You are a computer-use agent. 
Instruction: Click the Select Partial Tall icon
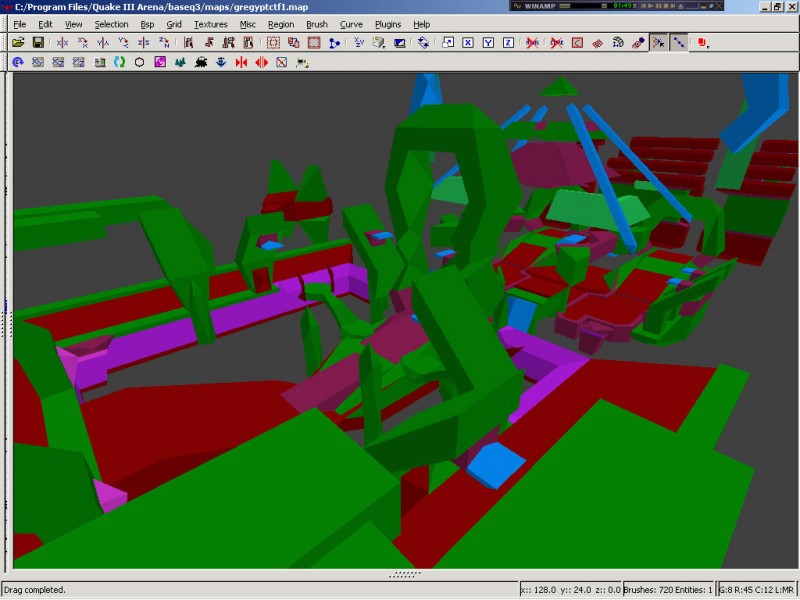pos(229,43)
